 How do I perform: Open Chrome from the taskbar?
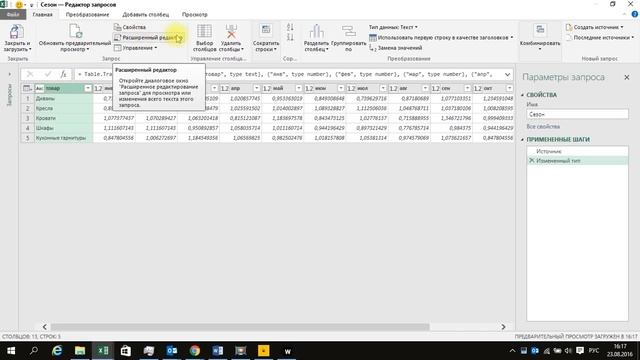[x=195, y=351]
